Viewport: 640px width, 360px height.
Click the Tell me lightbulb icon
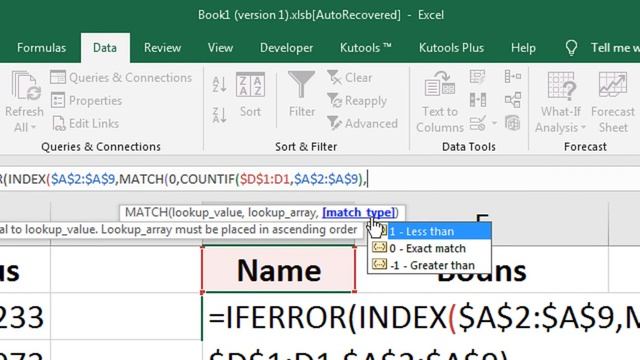click(x=571, y=48)
